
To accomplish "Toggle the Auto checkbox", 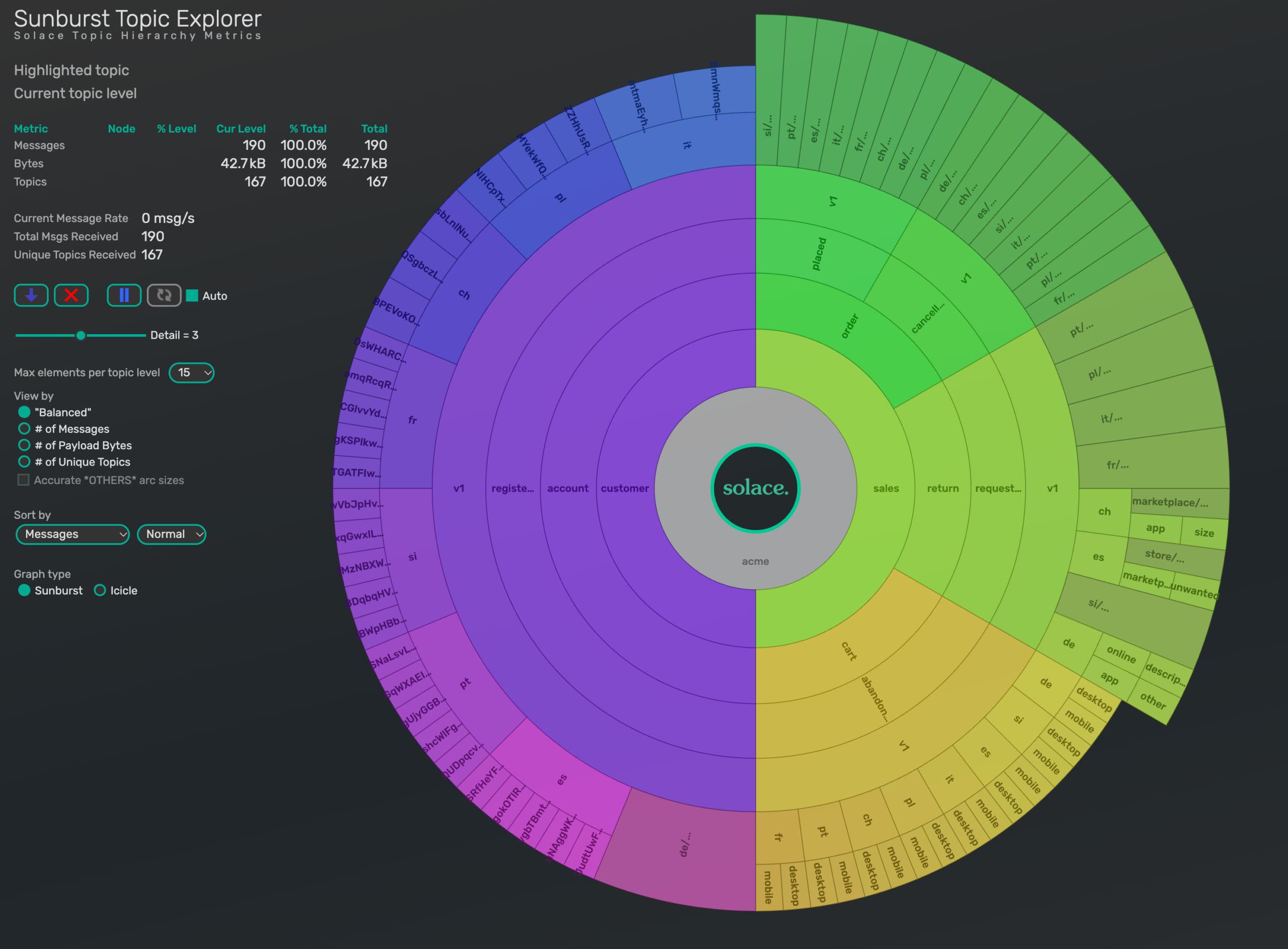I will [192, 296].
